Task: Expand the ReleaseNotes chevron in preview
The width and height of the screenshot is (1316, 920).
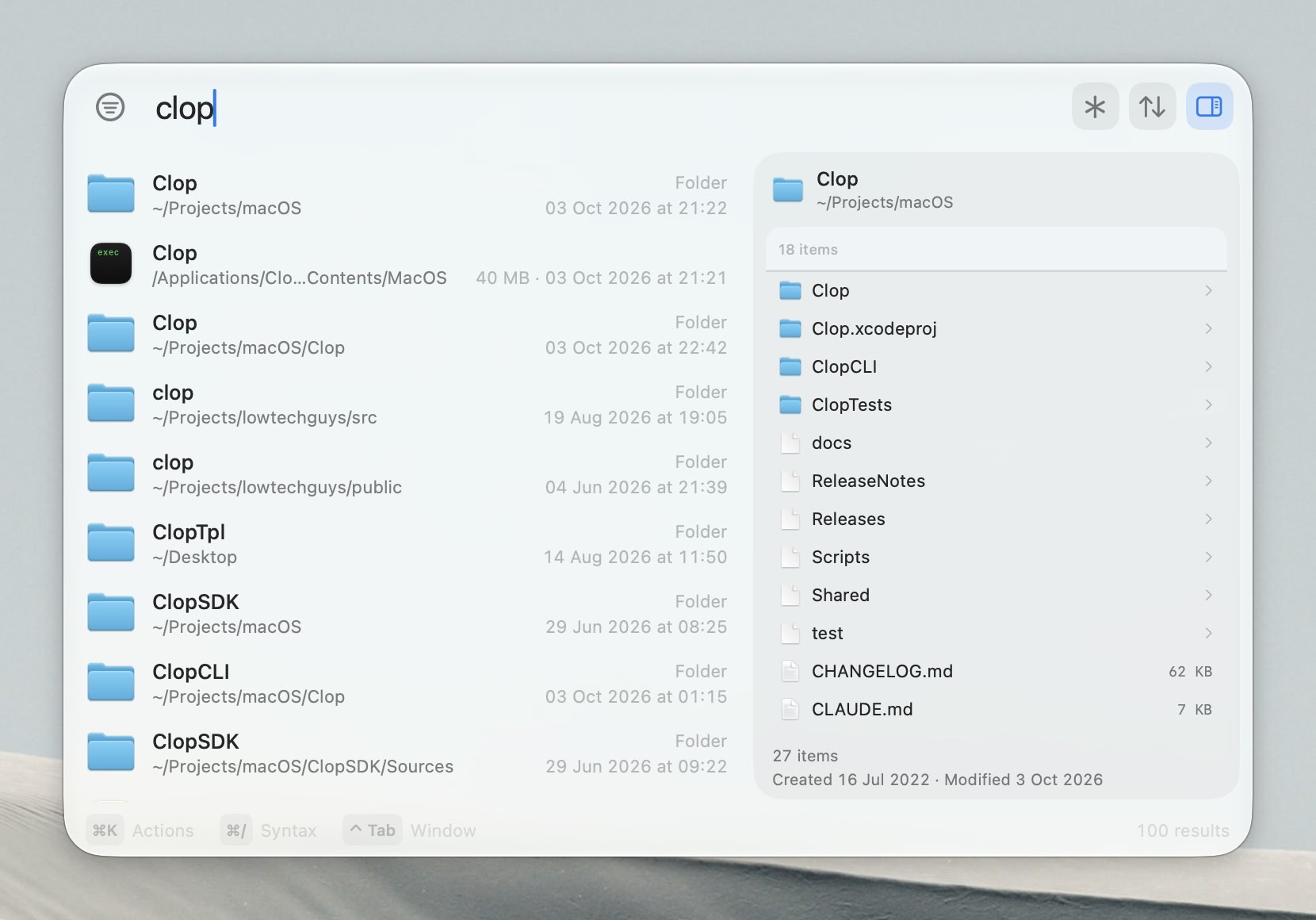Action: (x=1208, y=481)
